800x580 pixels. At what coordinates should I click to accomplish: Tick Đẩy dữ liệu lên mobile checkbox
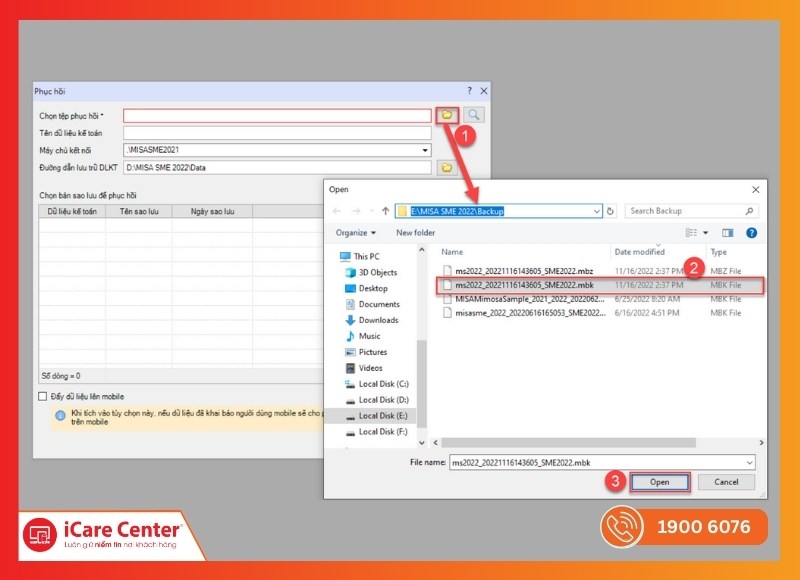click(x=43, y=396)
